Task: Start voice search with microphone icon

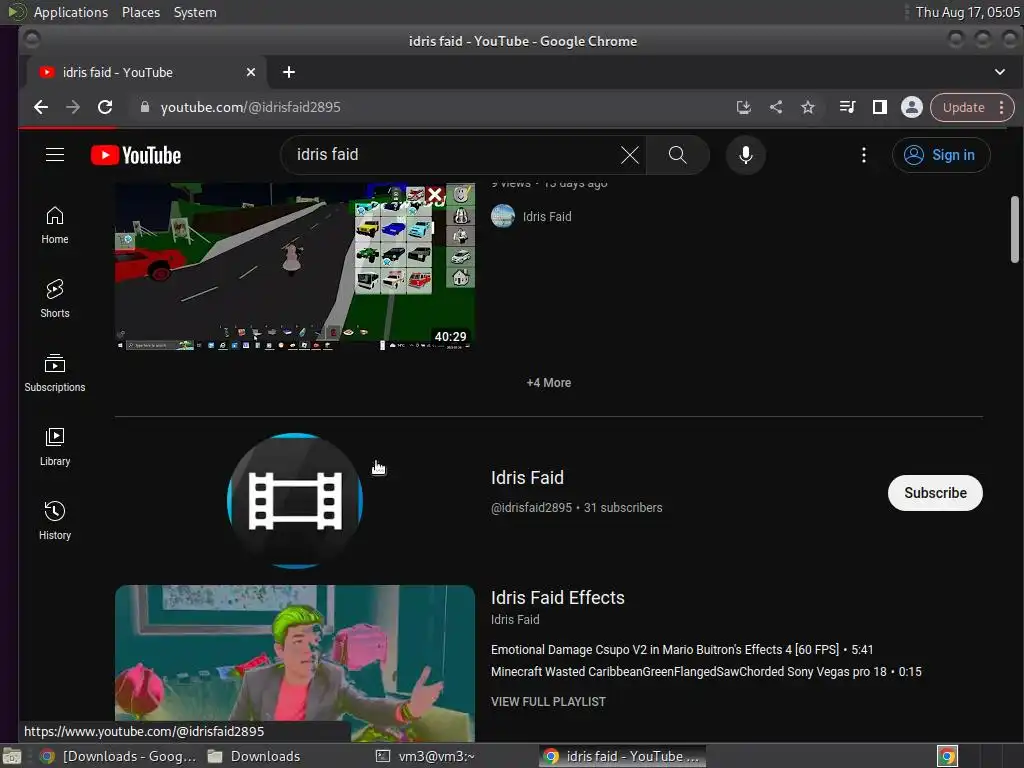Action: [x=745, y=155]
